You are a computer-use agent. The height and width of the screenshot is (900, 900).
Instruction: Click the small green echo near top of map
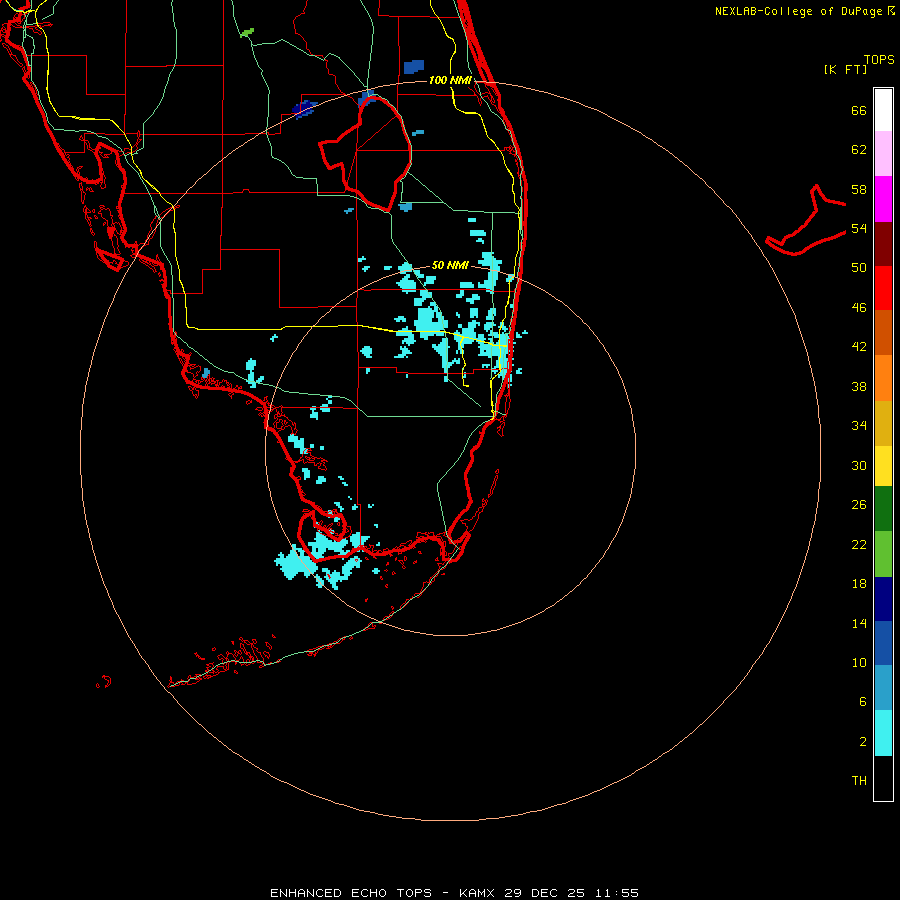pos(247,33)
